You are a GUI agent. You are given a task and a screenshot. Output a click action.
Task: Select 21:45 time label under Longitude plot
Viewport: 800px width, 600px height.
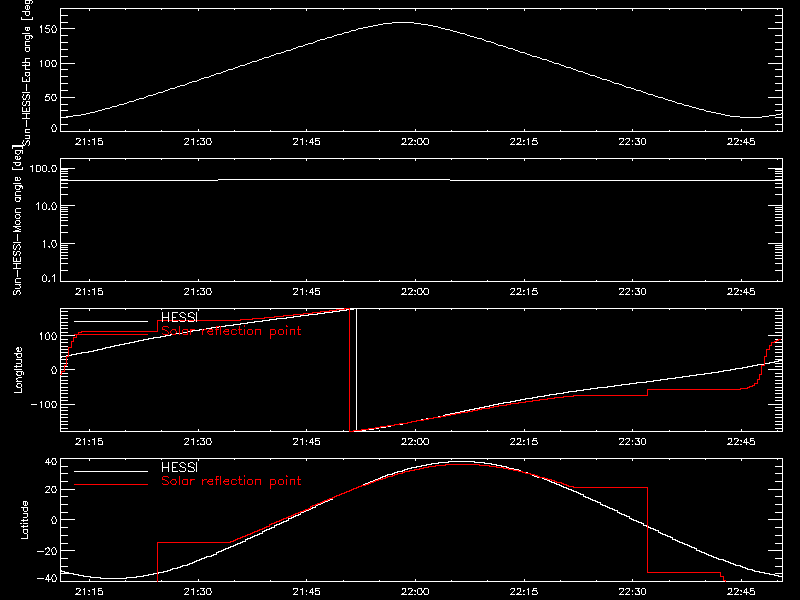point(307,442)
